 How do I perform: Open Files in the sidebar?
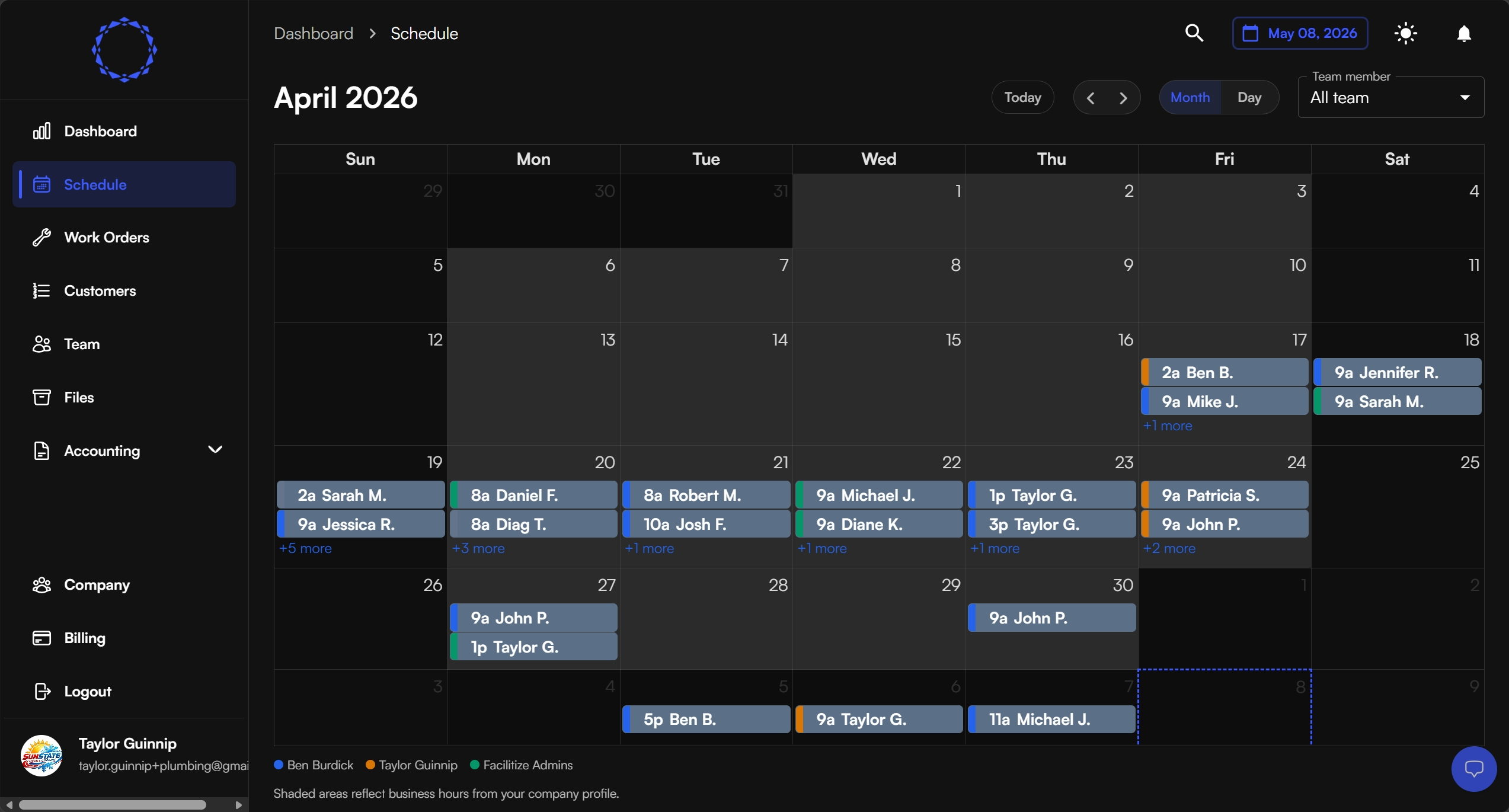pos(124,397)
